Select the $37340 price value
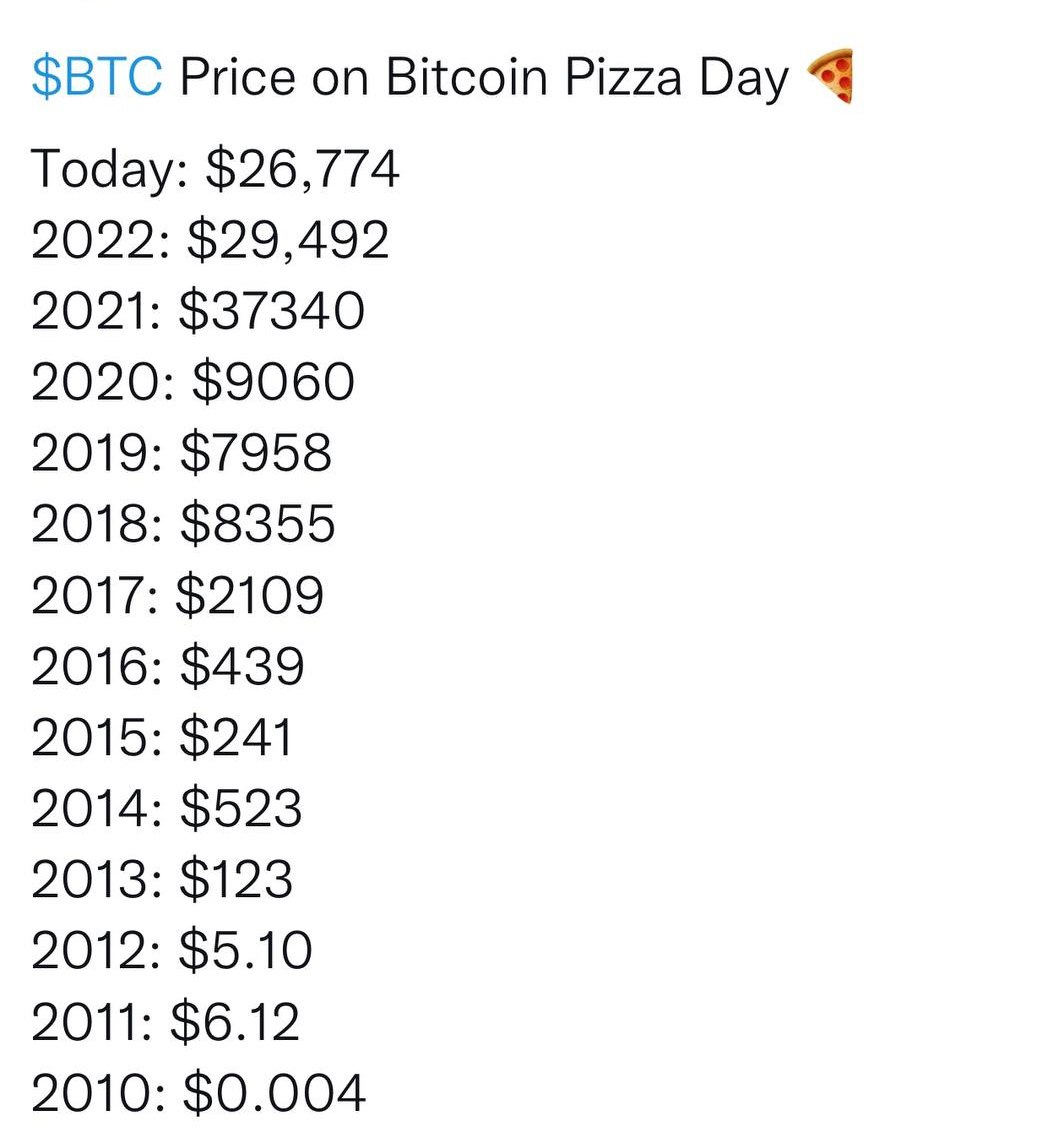This screenshot has height=1138, width=1040. click(272, 310)
